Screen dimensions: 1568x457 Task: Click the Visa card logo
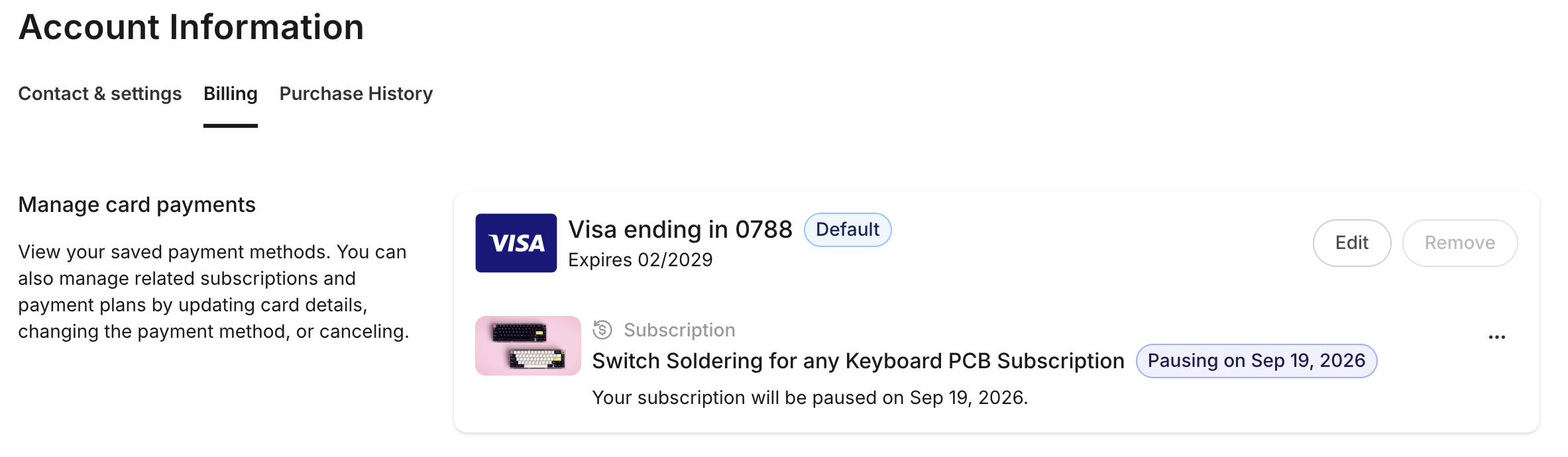coord(516,243)
